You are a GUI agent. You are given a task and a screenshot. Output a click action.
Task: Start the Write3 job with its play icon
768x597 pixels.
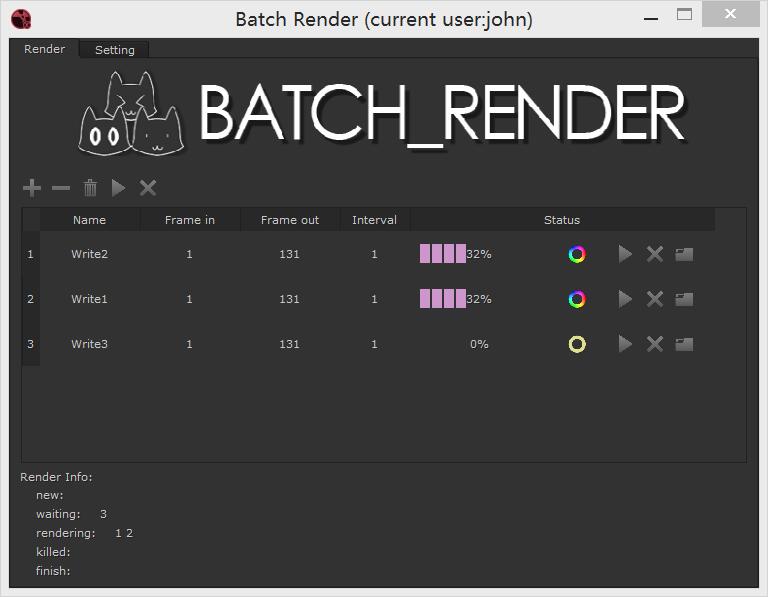(625, 344)
